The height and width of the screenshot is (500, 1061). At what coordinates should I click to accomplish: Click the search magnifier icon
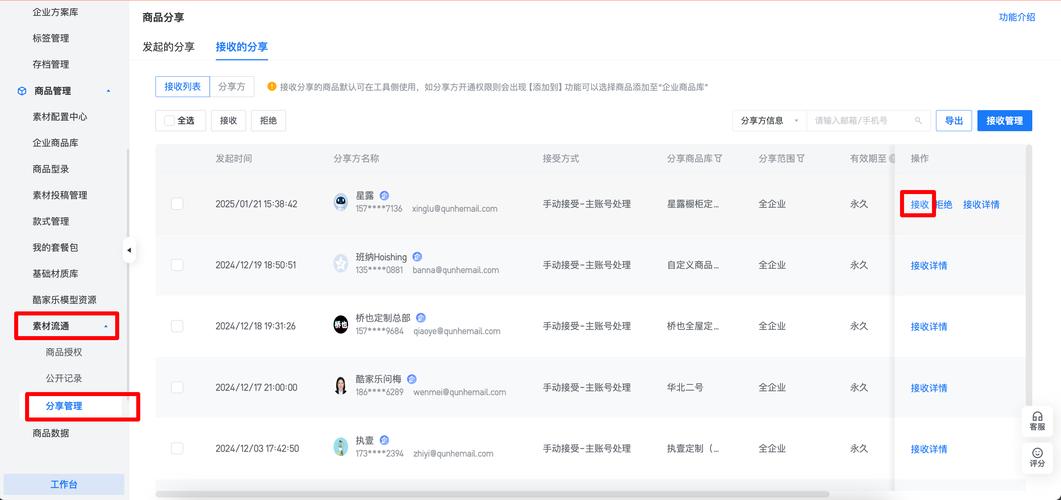(x=919, y=121)
